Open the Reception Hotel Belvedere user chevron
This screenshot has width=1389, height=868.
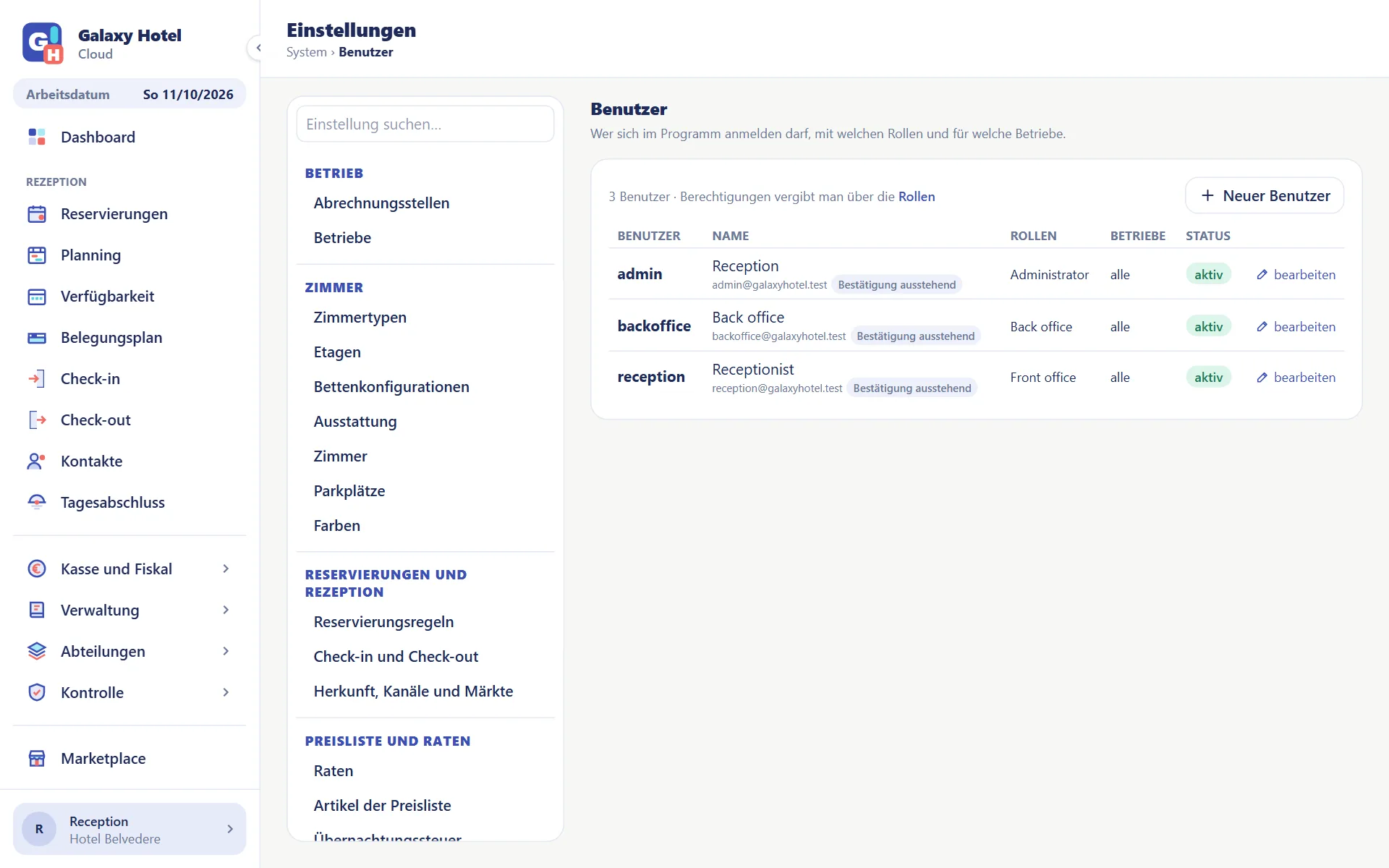[230, 829]
